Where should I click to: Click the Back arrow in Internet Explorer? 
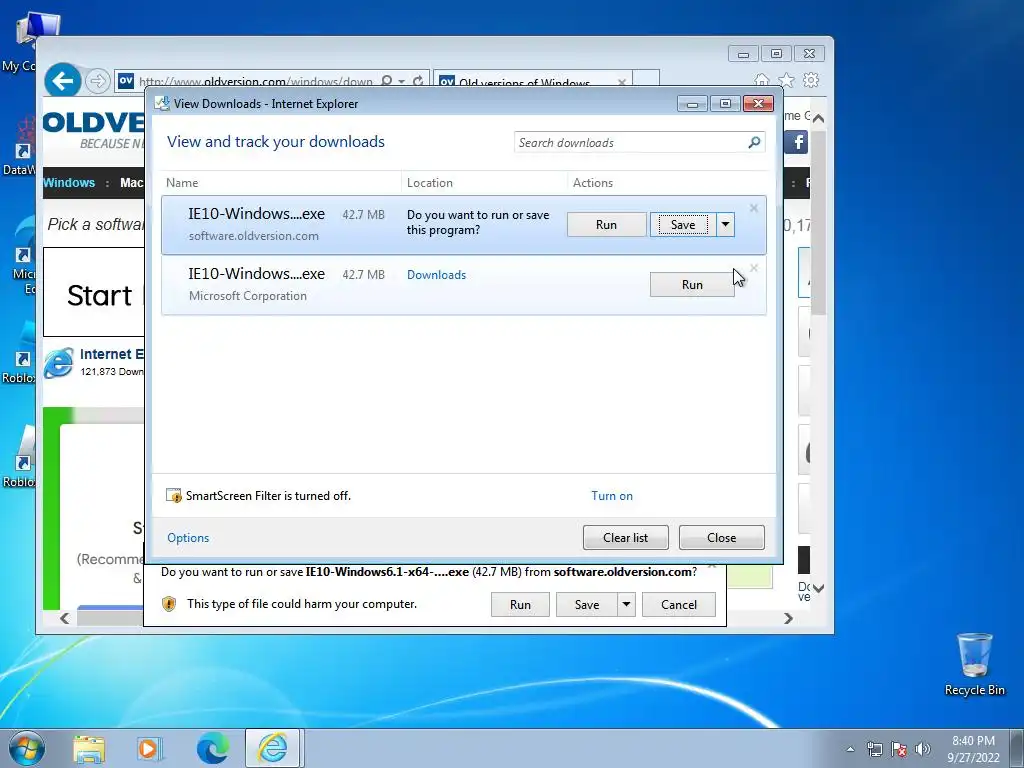click(63, 81)
